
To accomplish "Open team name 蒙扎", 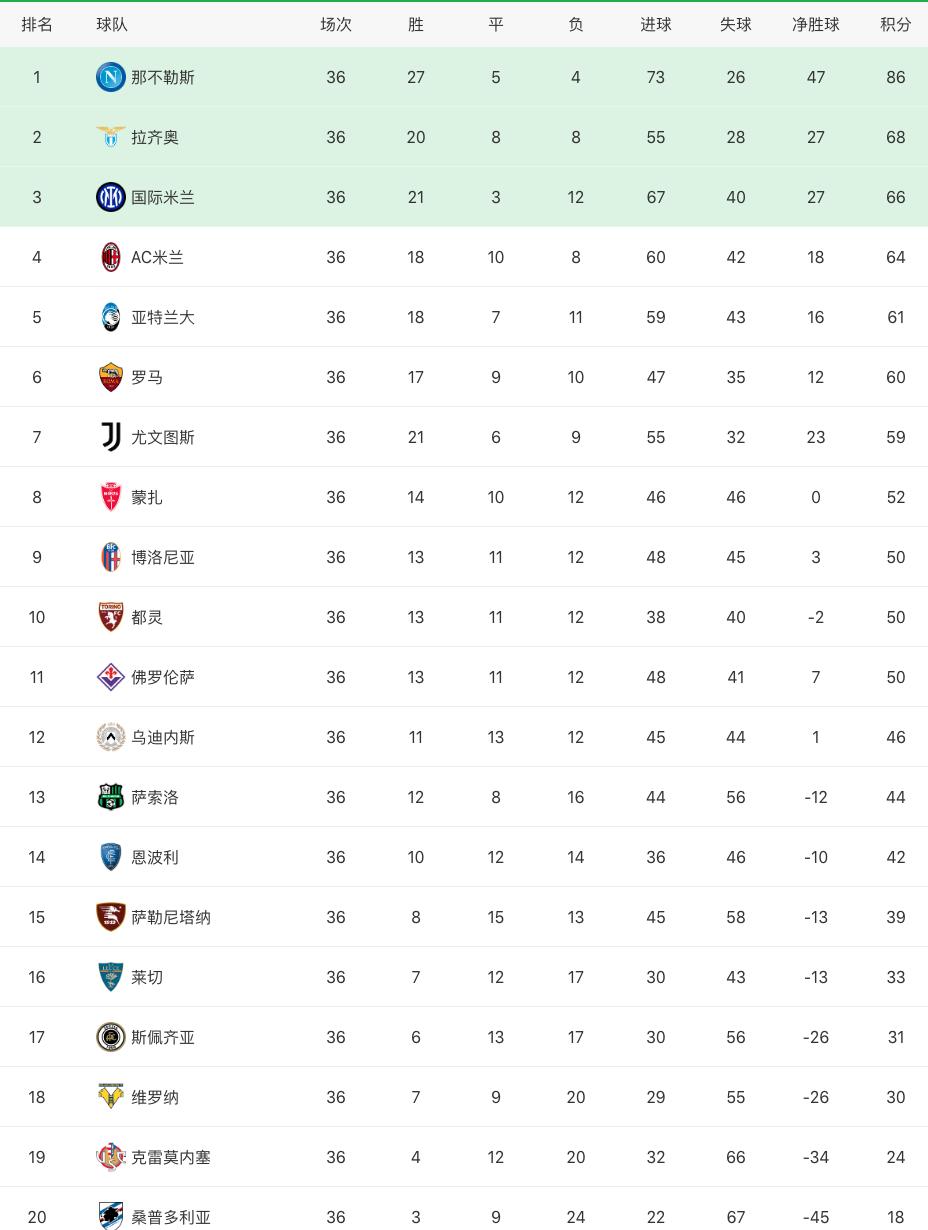I will click(x=147, y=497).
